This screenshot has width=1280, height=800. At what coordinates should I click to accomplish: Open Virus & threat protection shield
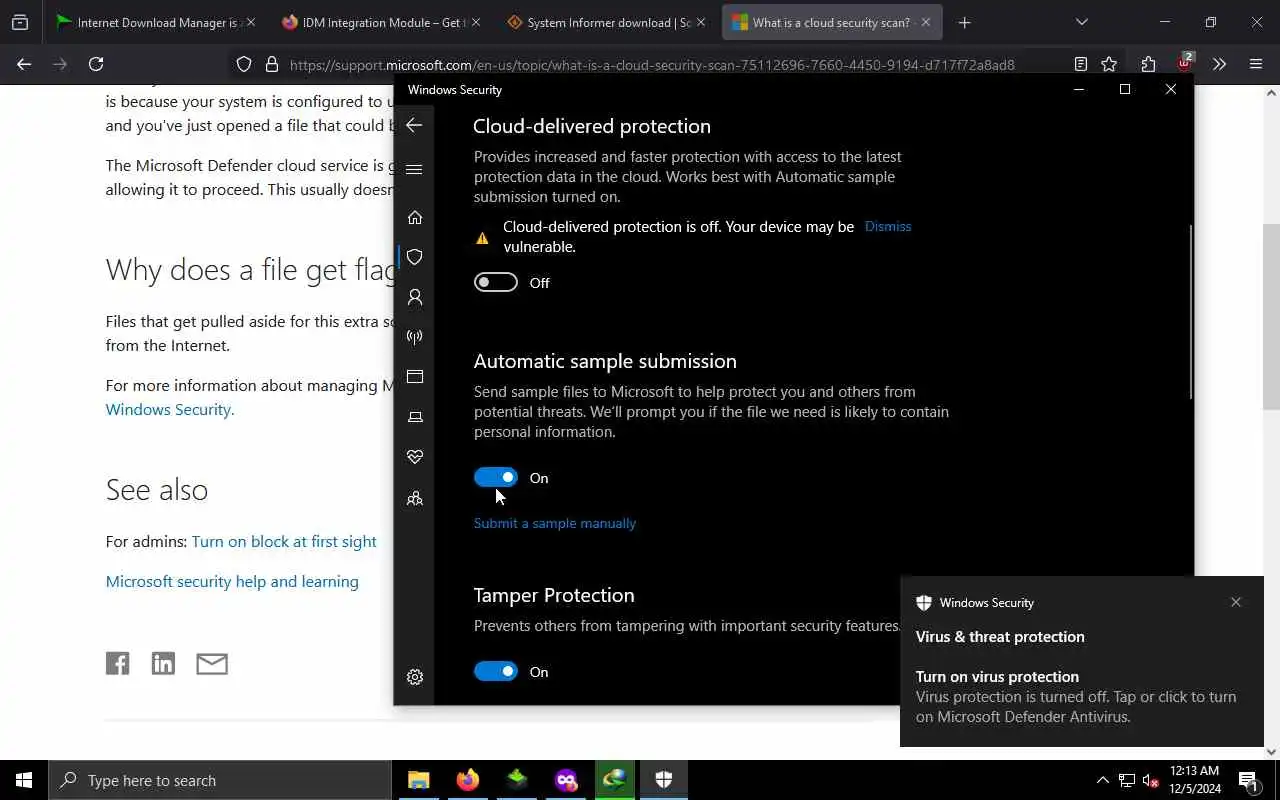[415, 257]
